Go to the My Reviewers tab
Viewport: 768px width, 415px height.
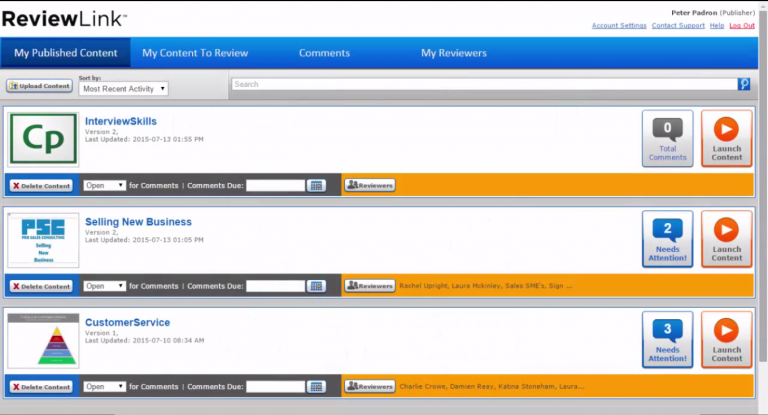coord(453,53)
